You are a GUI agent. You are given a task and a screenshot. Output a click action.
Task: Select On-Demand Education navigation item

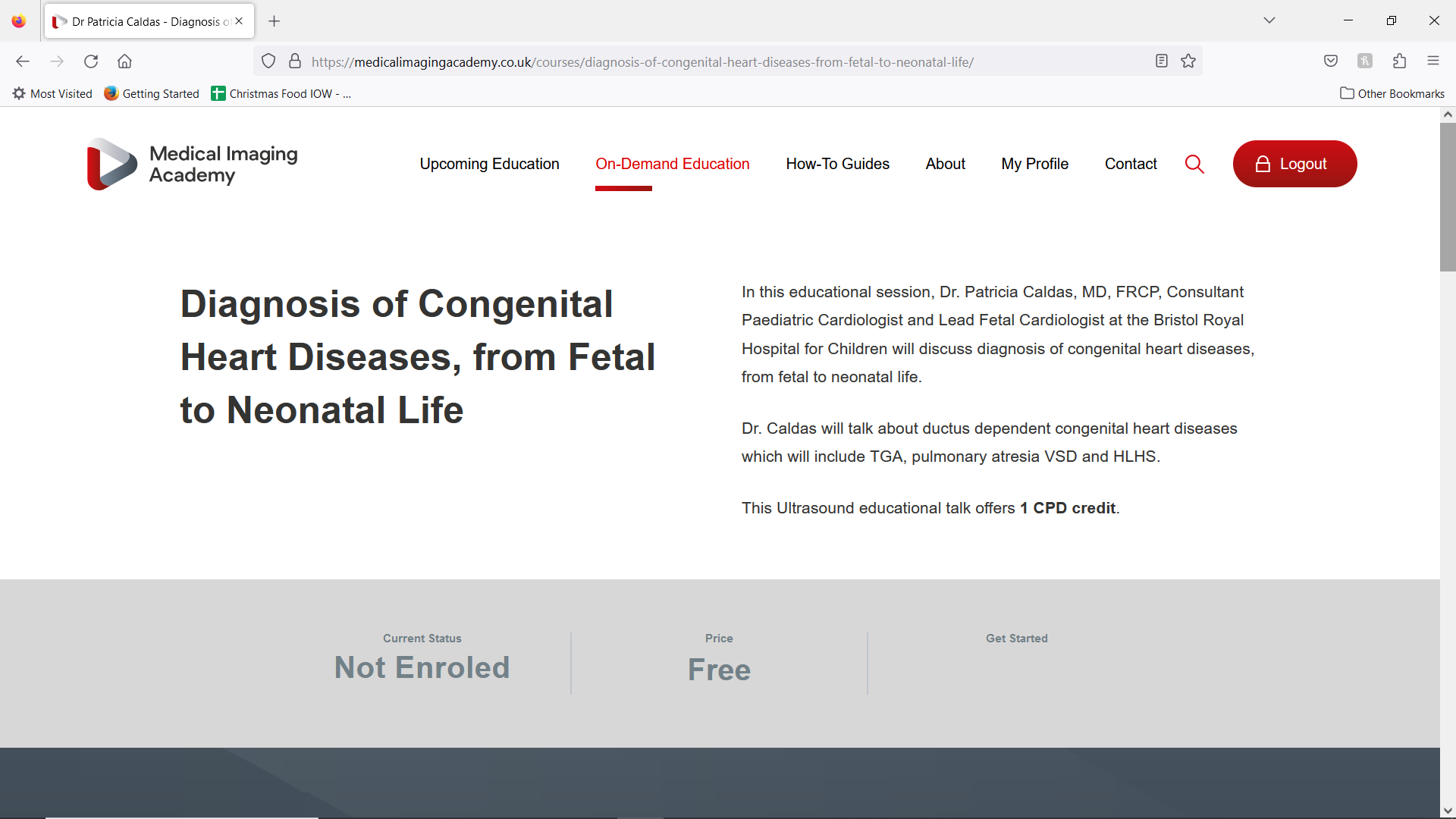click(672, 164)
